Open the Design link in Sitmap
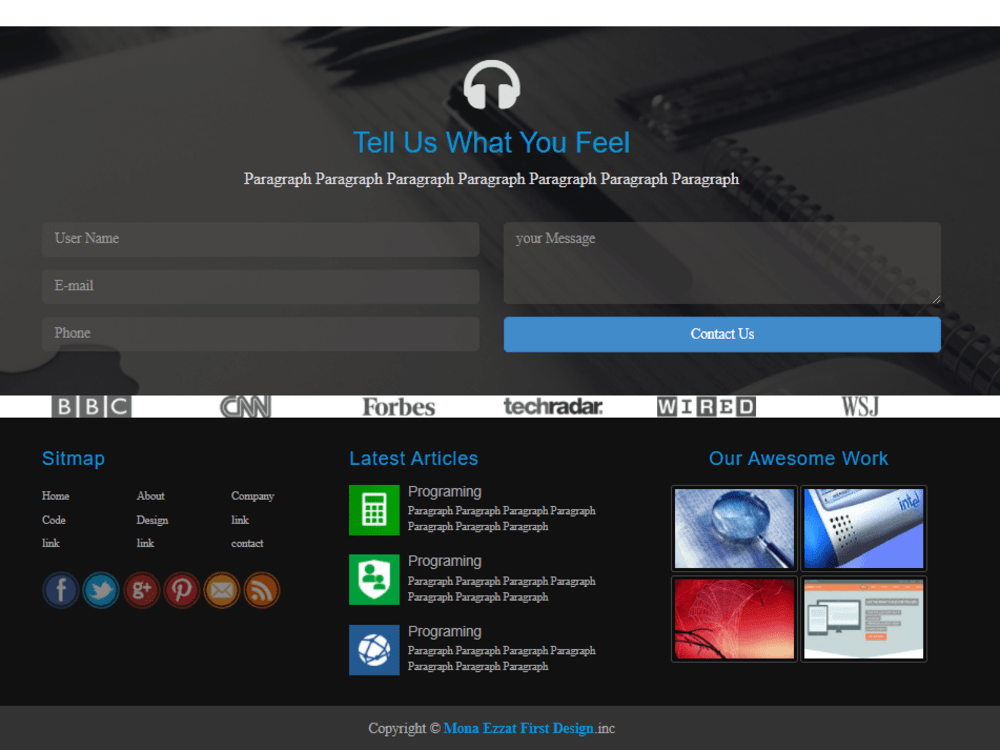 [x=152, y=520]
